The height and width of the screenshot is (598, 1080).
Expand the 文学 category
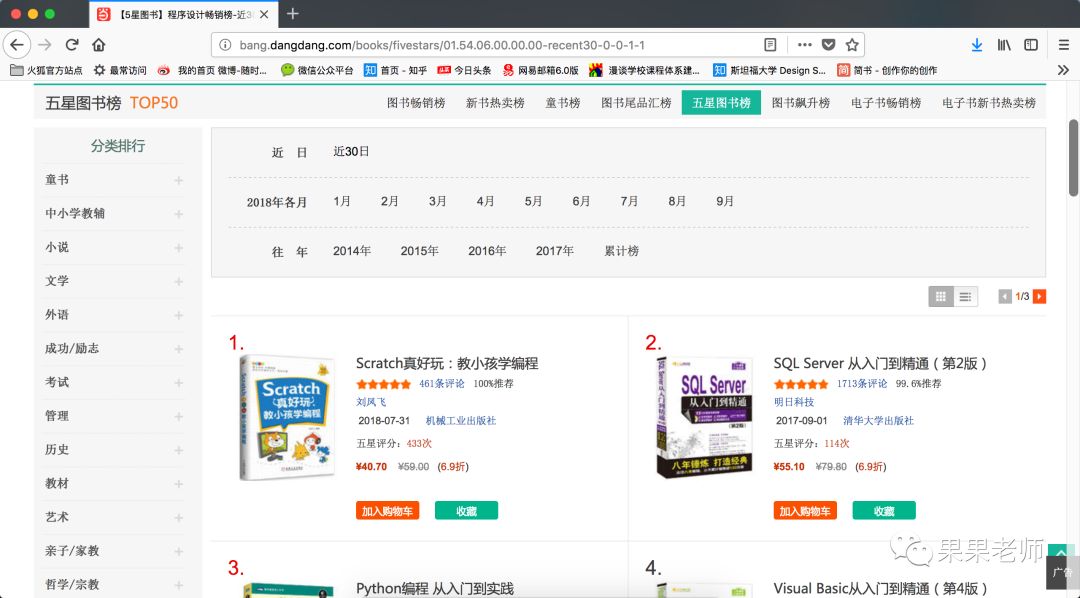[x=178, y=282]
